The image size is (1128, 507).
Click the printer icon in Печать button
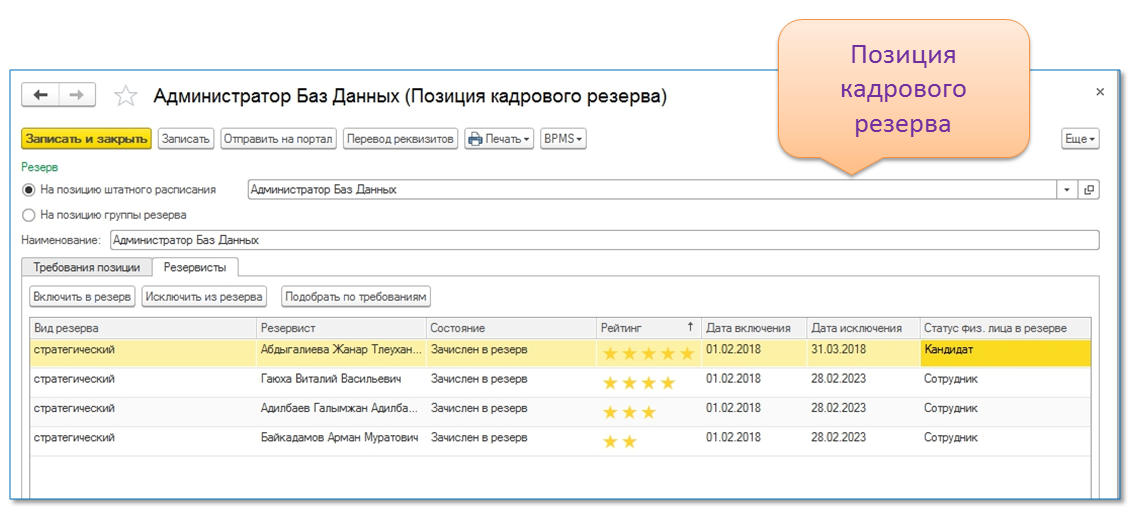point(475,139)
